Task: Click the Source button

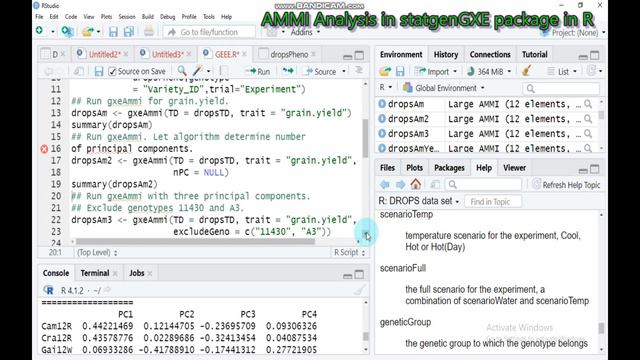Action: 321,71
